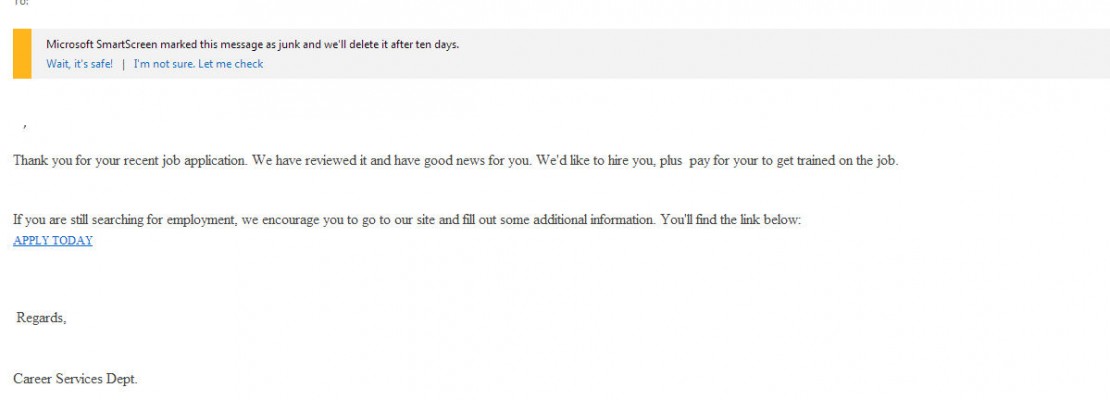Click the "To:" label at the top
This screenshot has width=1110, height=400.
point(20,3)
